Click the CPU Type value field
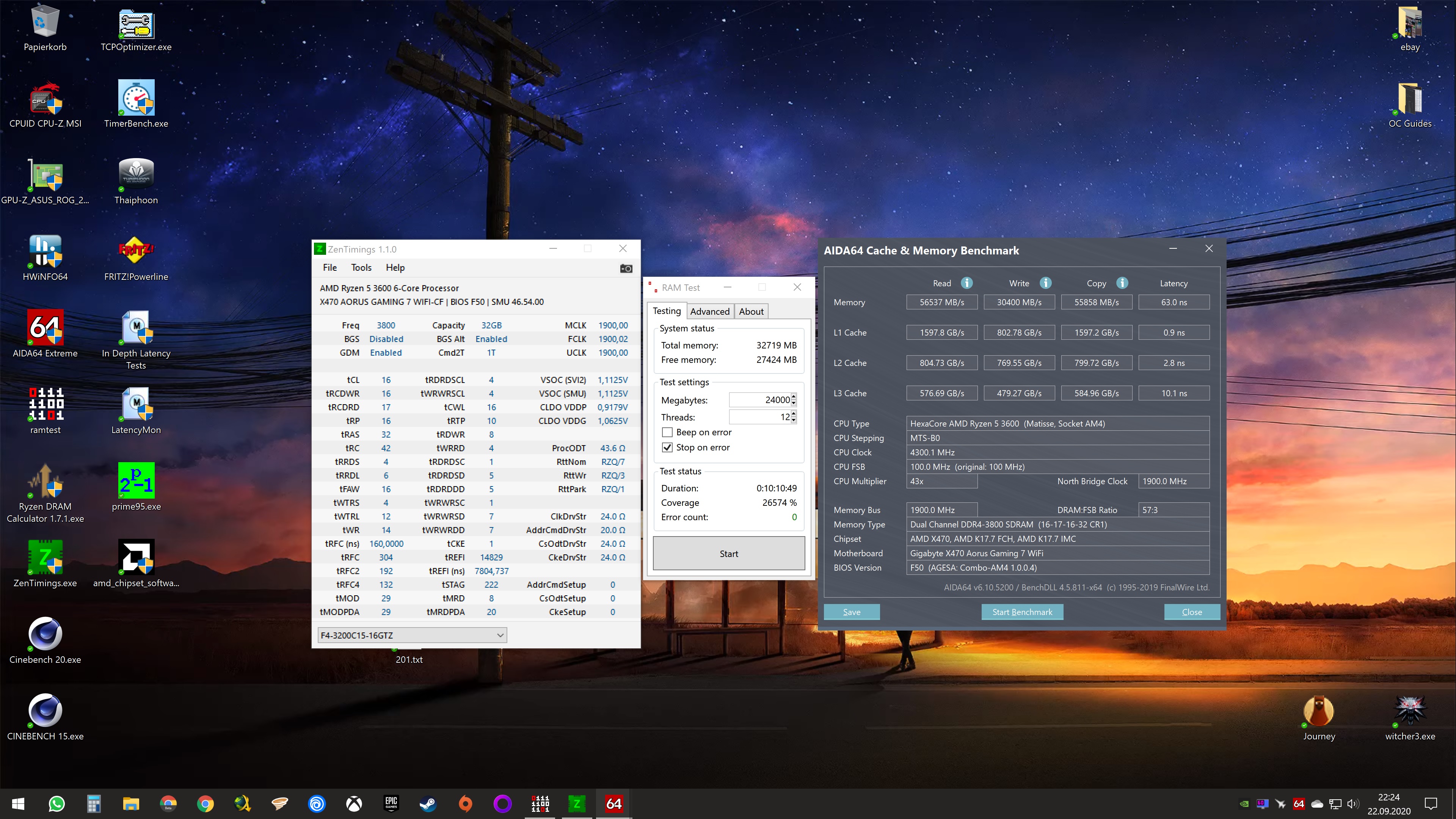 tap(1057, 424)
